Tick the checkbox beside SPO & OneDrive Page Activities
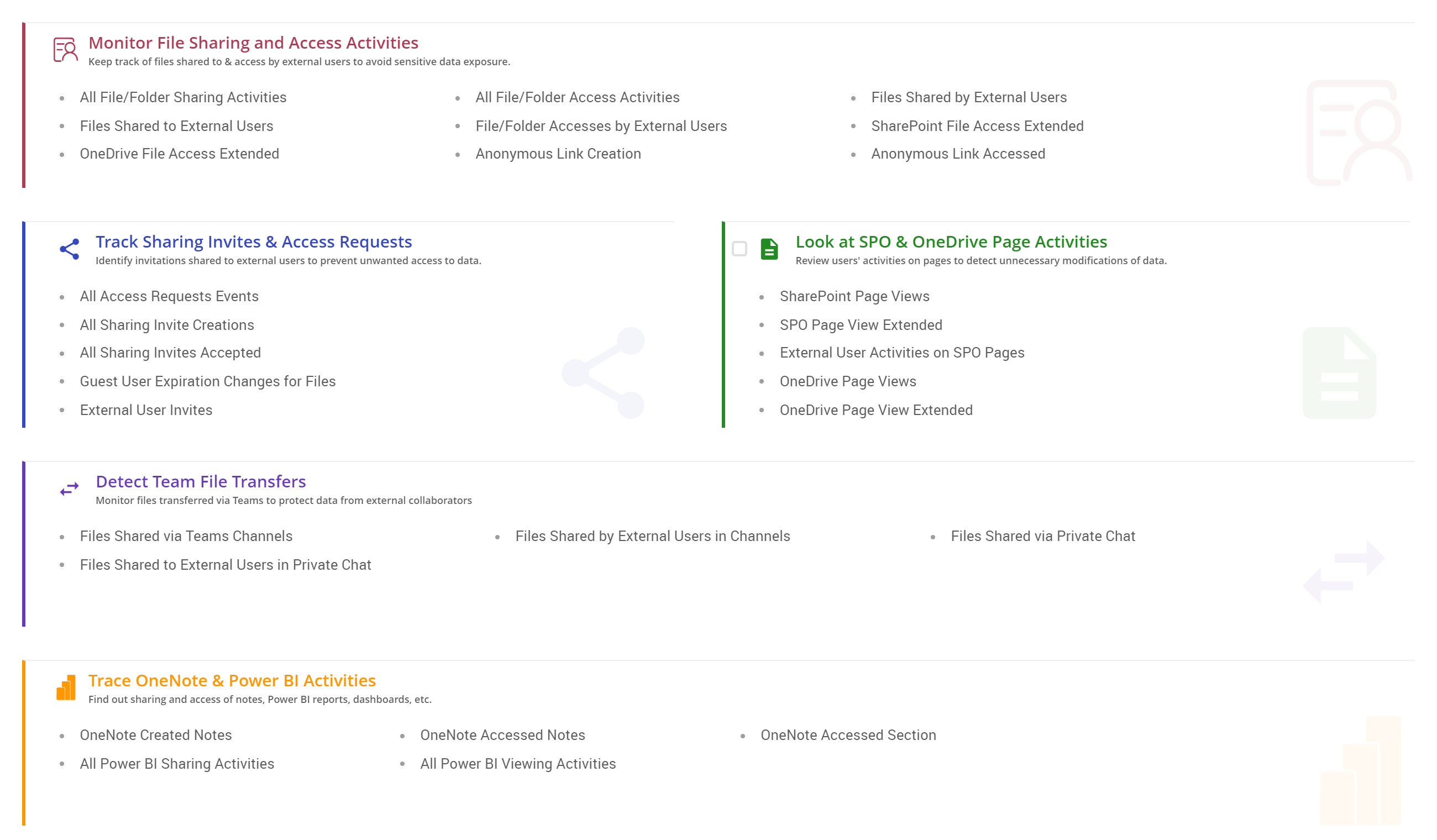The height and width of the screenshot is (840, 1437). point(740,249)
